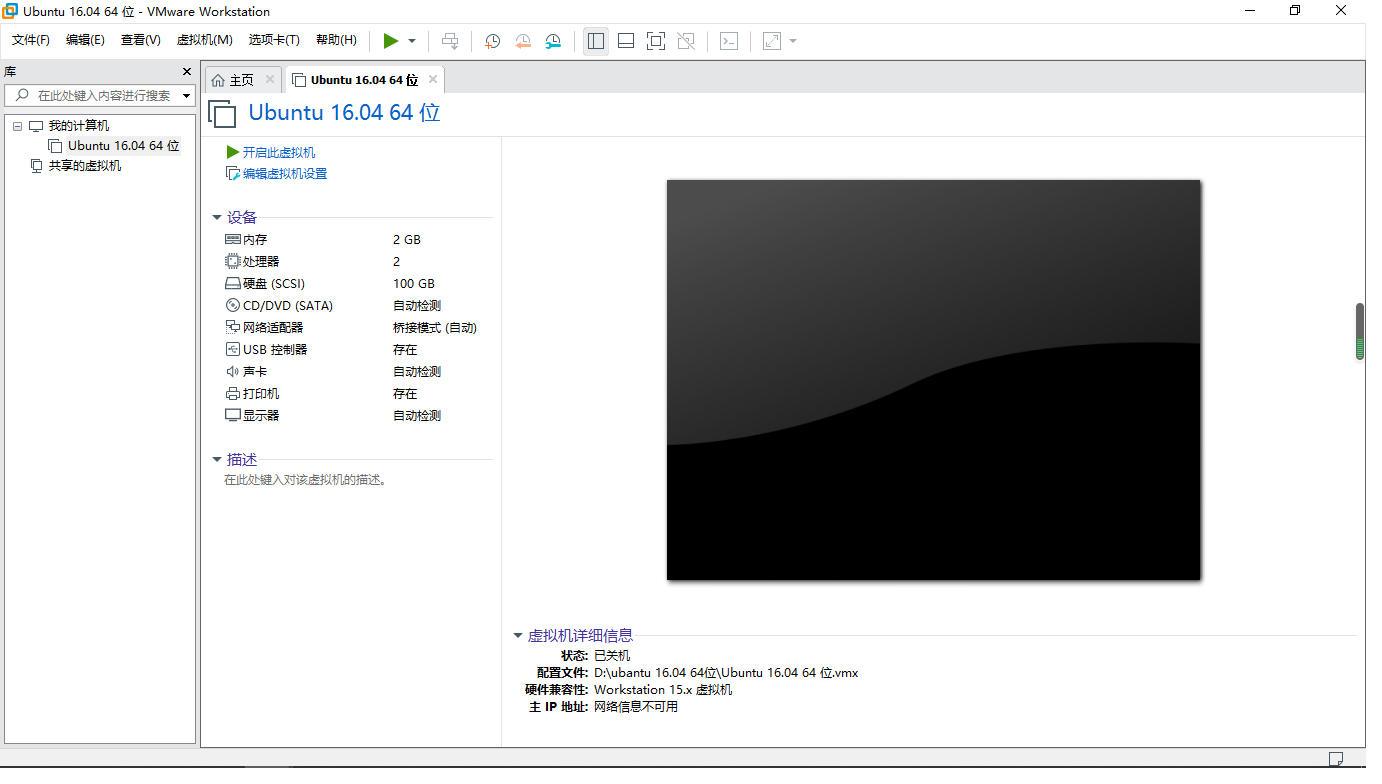The height and width of the screenshot is (784, 1382).
Task: Click the green power-on play toolbar button
Action: pyautogui.click(x=391, y=41)
